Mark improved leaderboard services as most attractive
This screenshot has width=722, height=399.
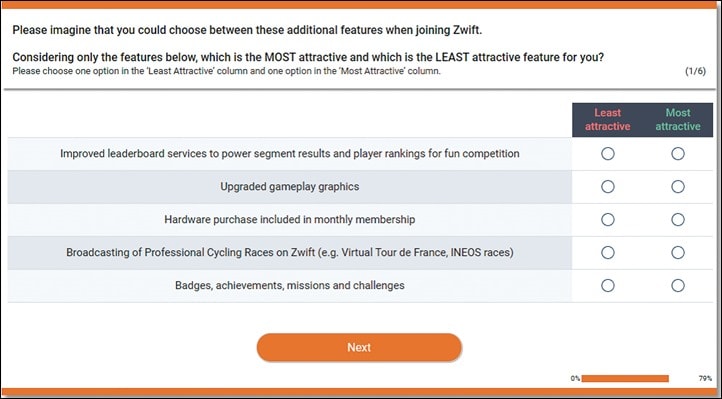click(677, 154)
